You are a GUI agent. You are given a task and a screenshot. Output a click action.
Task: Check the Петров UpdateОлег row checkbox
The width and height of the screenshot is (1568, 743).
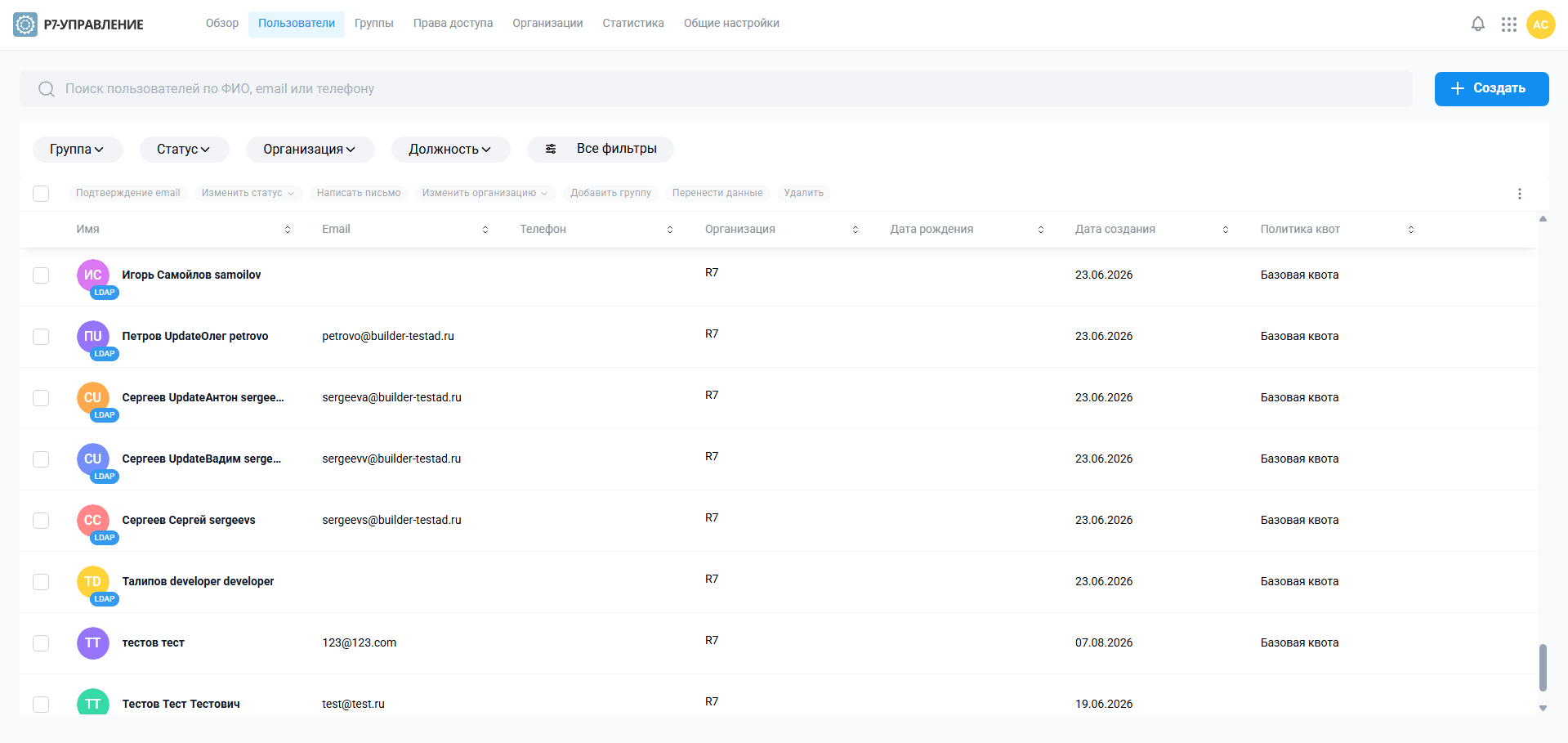click(x=41, y=337)
